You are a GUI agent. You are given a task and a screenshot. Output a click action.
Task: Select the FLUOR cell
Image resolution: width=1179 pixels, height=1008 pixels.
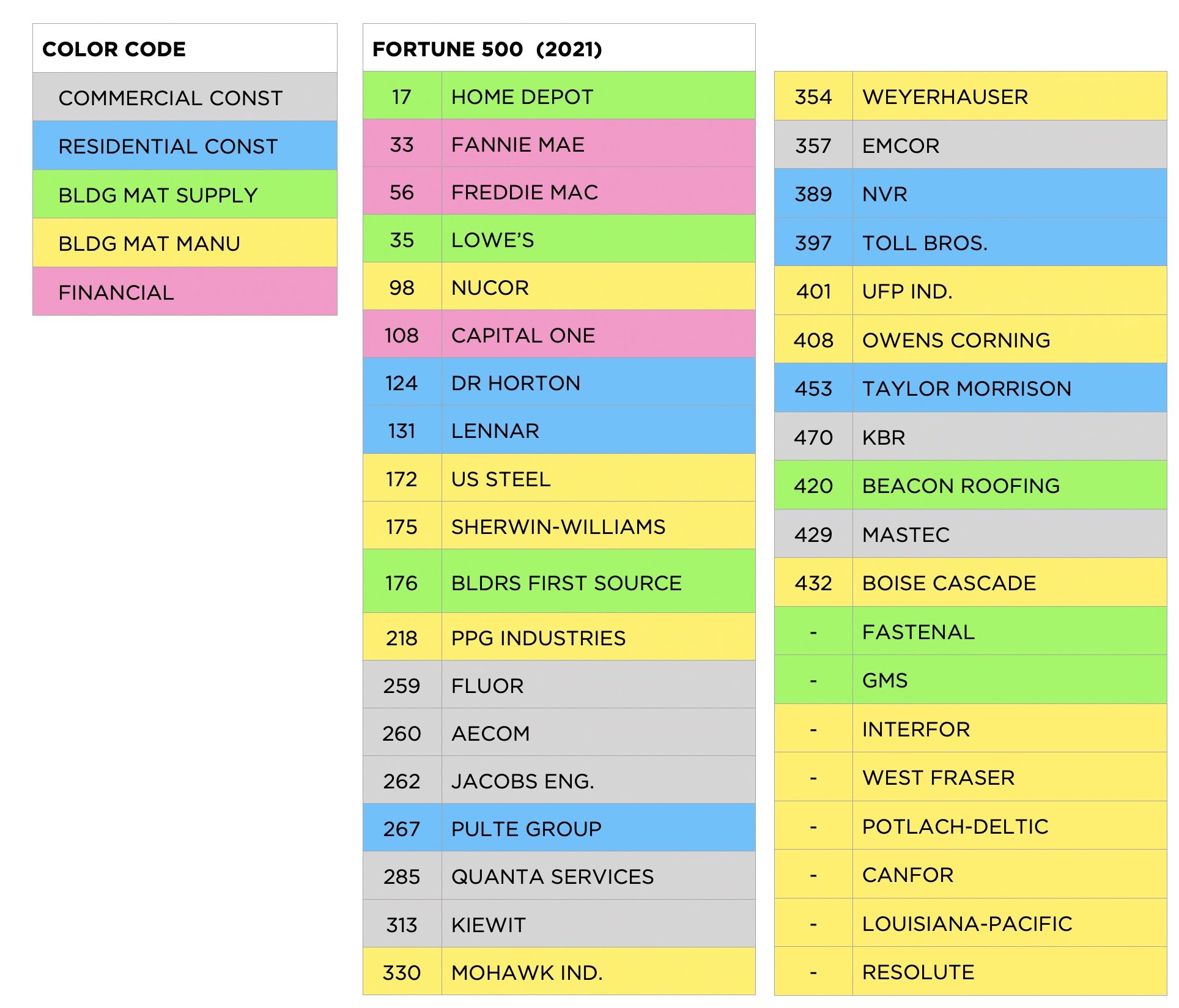(x=598, y=684)
